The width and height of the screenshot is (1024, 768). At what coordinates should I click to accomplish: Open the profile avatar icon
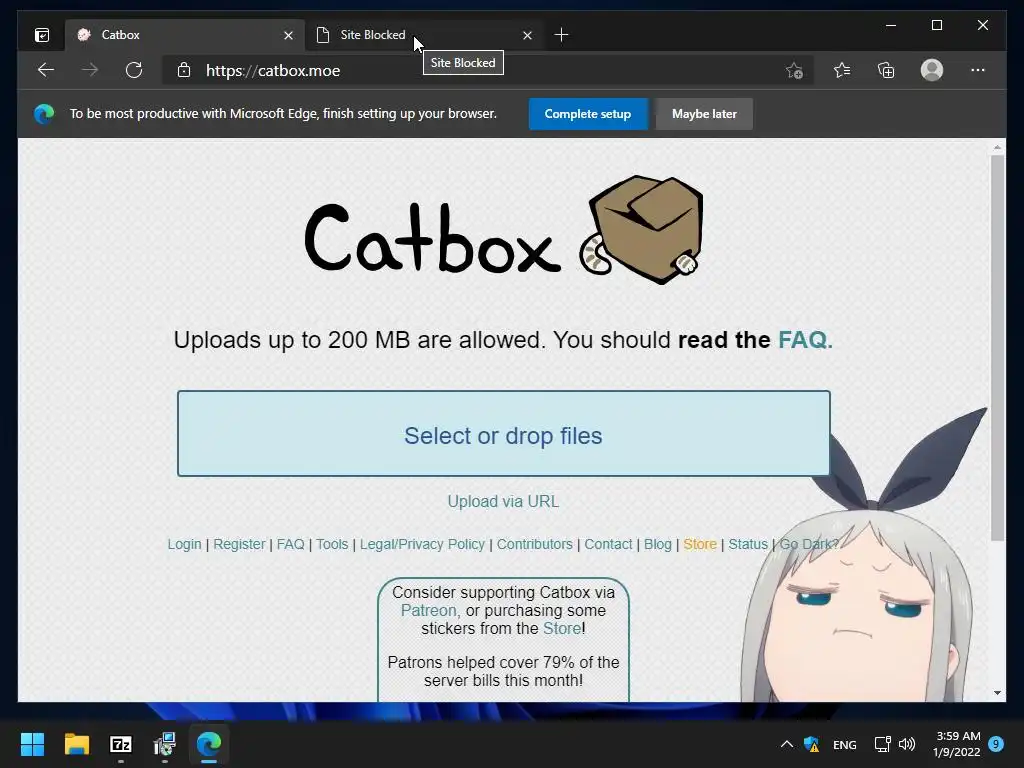932,70
